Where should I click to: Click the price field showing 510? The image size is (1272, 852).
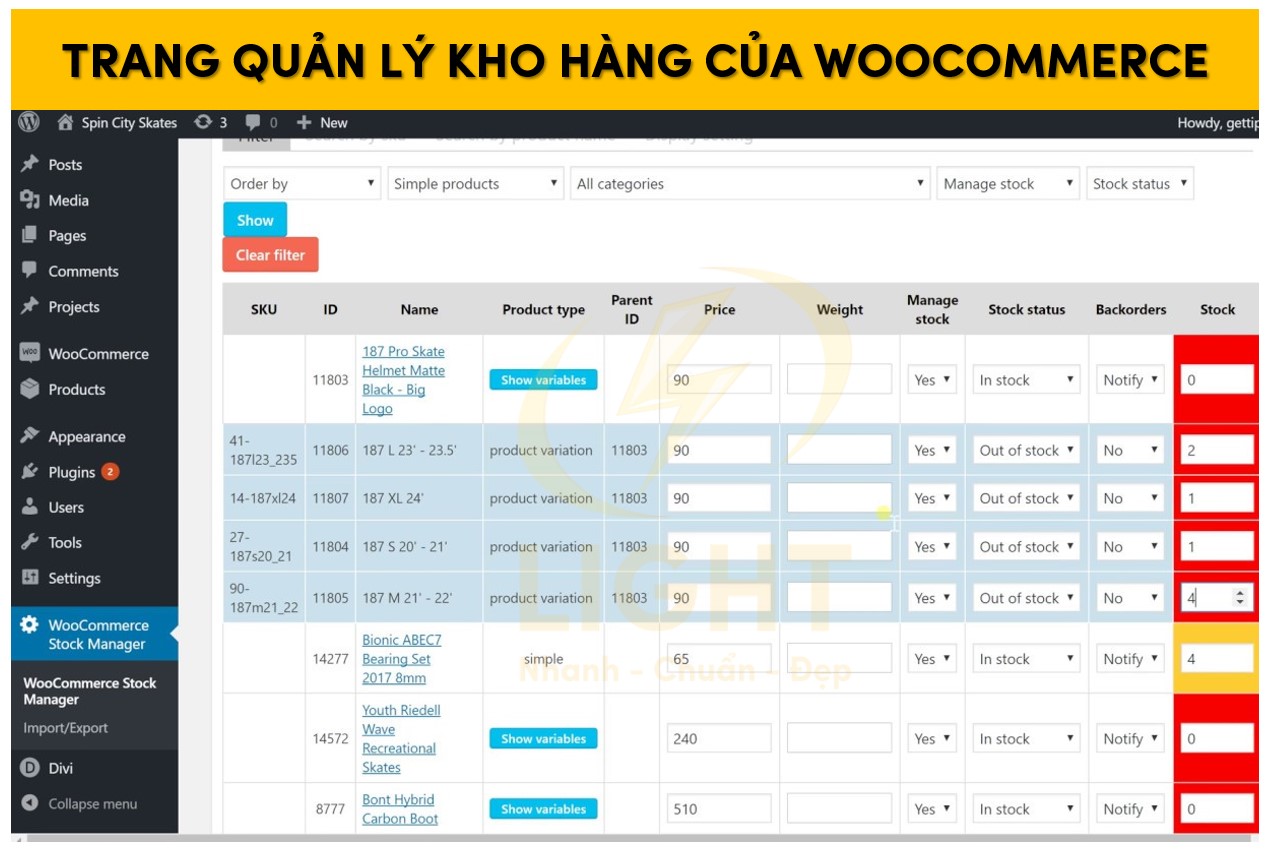tap(719, 809)
